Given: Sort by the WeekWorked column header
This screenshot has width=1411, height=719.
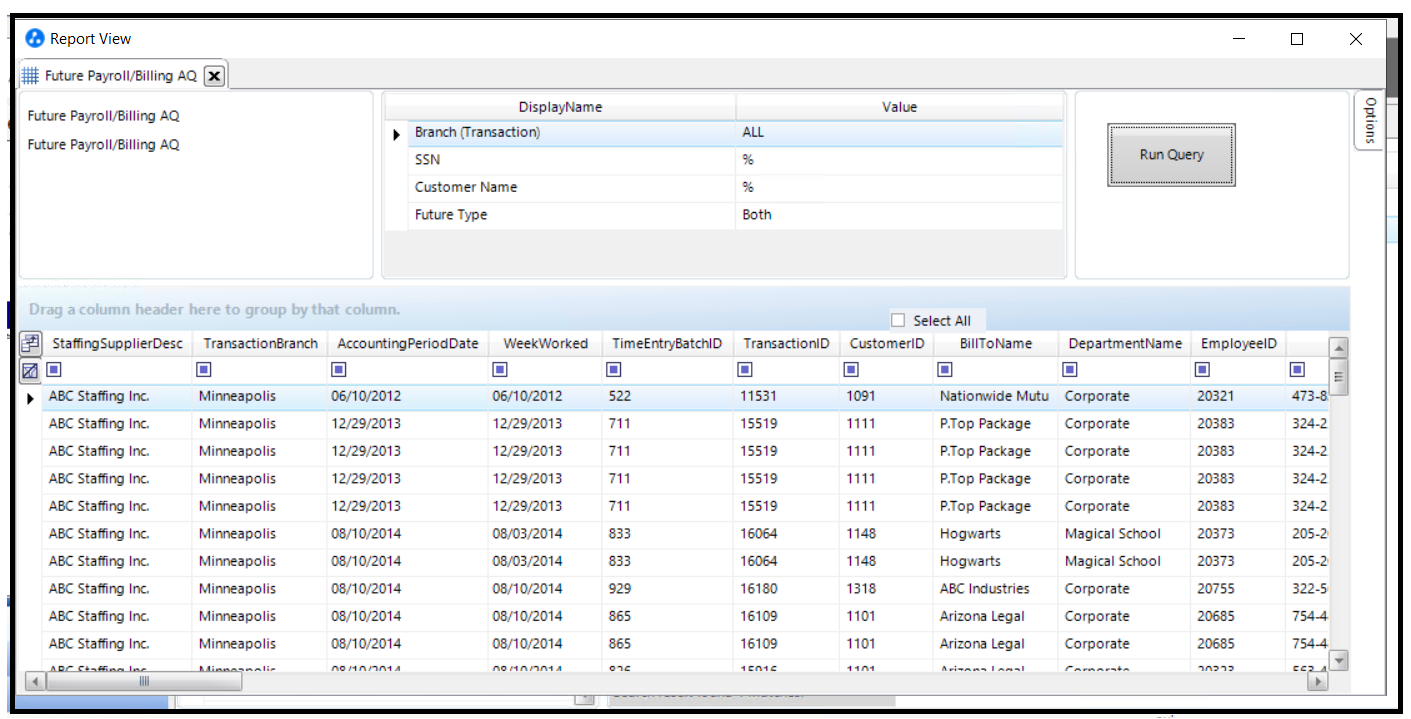Looking at the screenshot, I should pos(546,344).
